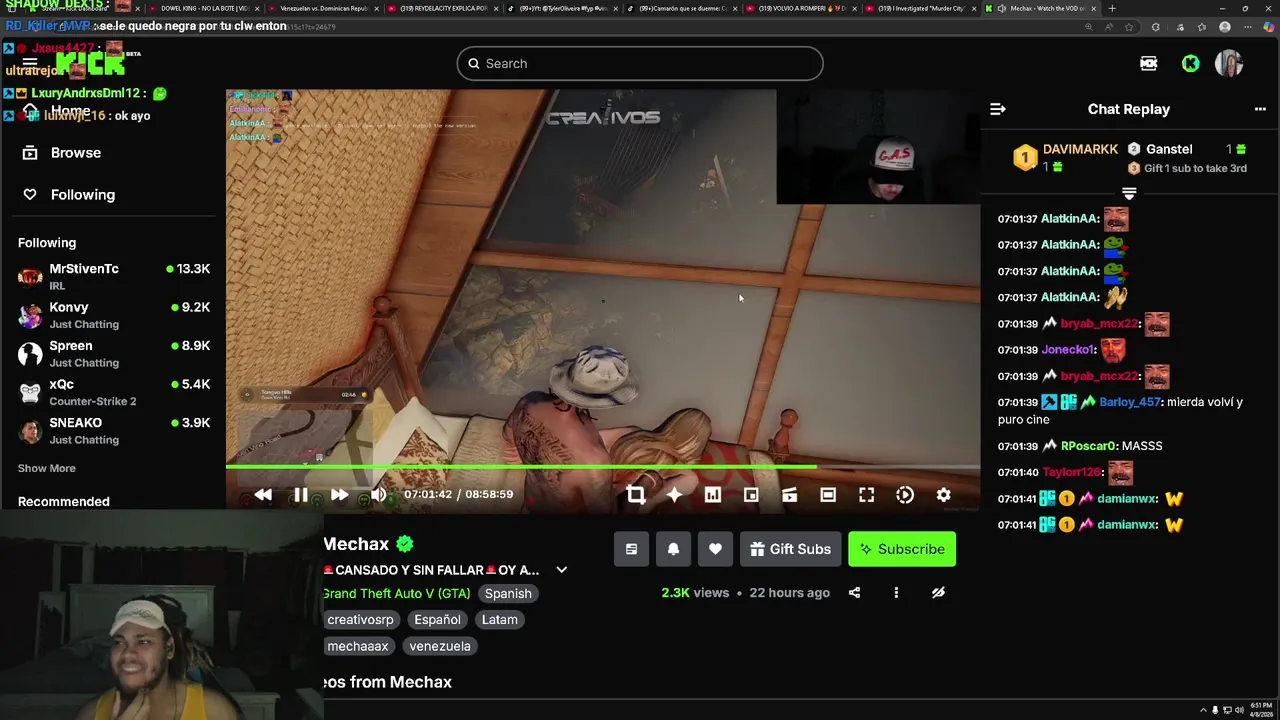Toggle picture-in-picture mode
Screen dimensions: 1280x720
[751, 495]
